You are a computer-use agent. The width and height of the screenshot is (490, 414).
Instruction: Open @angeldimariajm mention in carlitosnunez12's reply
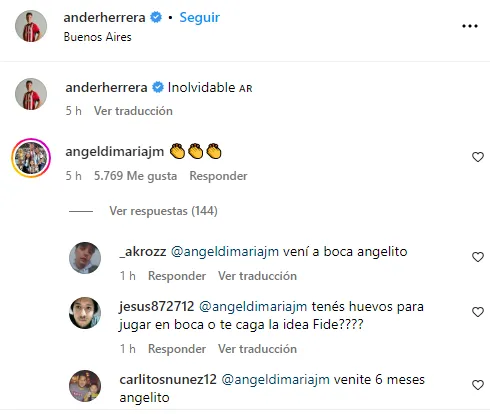point(275,380)
